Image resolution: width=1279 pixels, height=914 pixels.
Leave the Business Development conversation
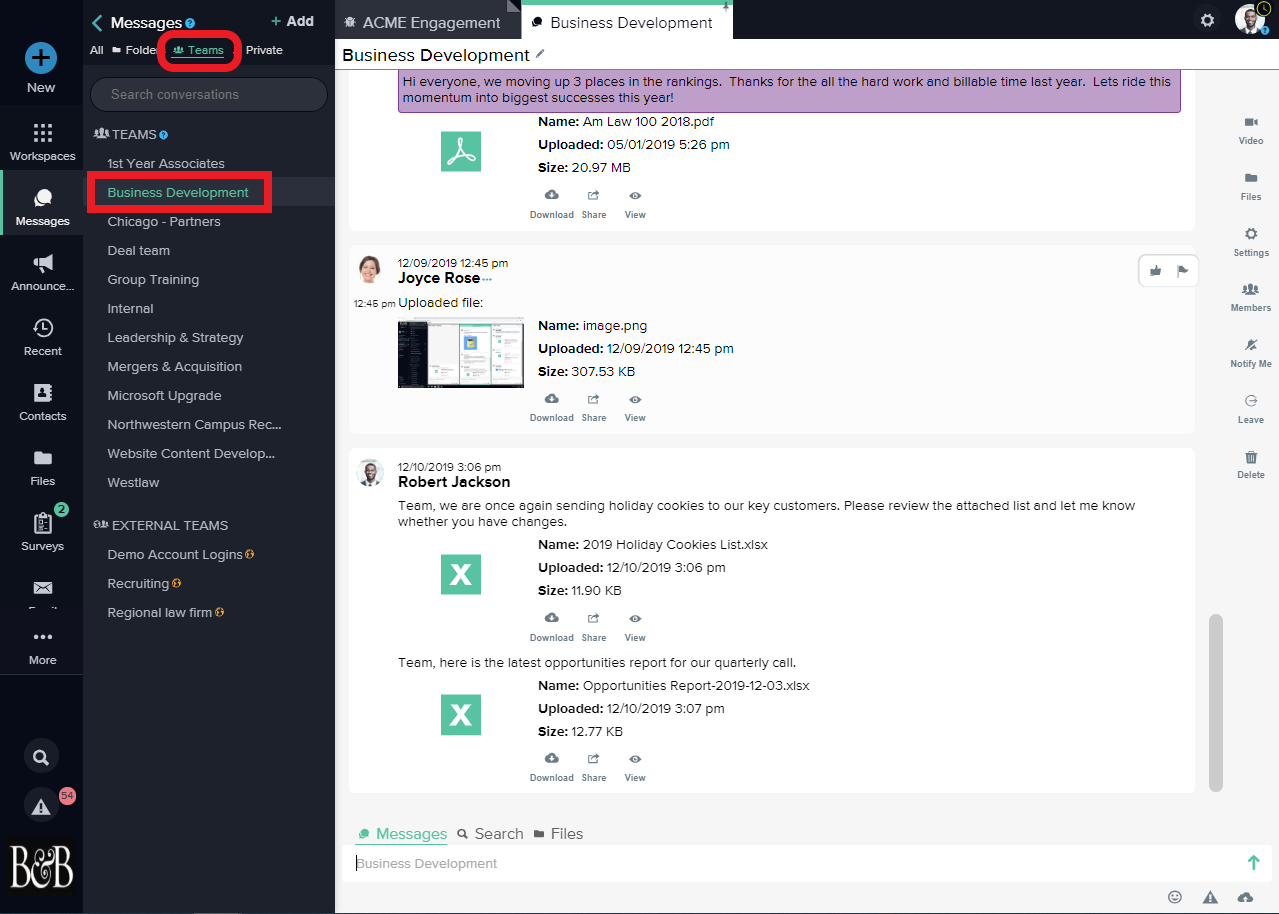click(1251, 409)
